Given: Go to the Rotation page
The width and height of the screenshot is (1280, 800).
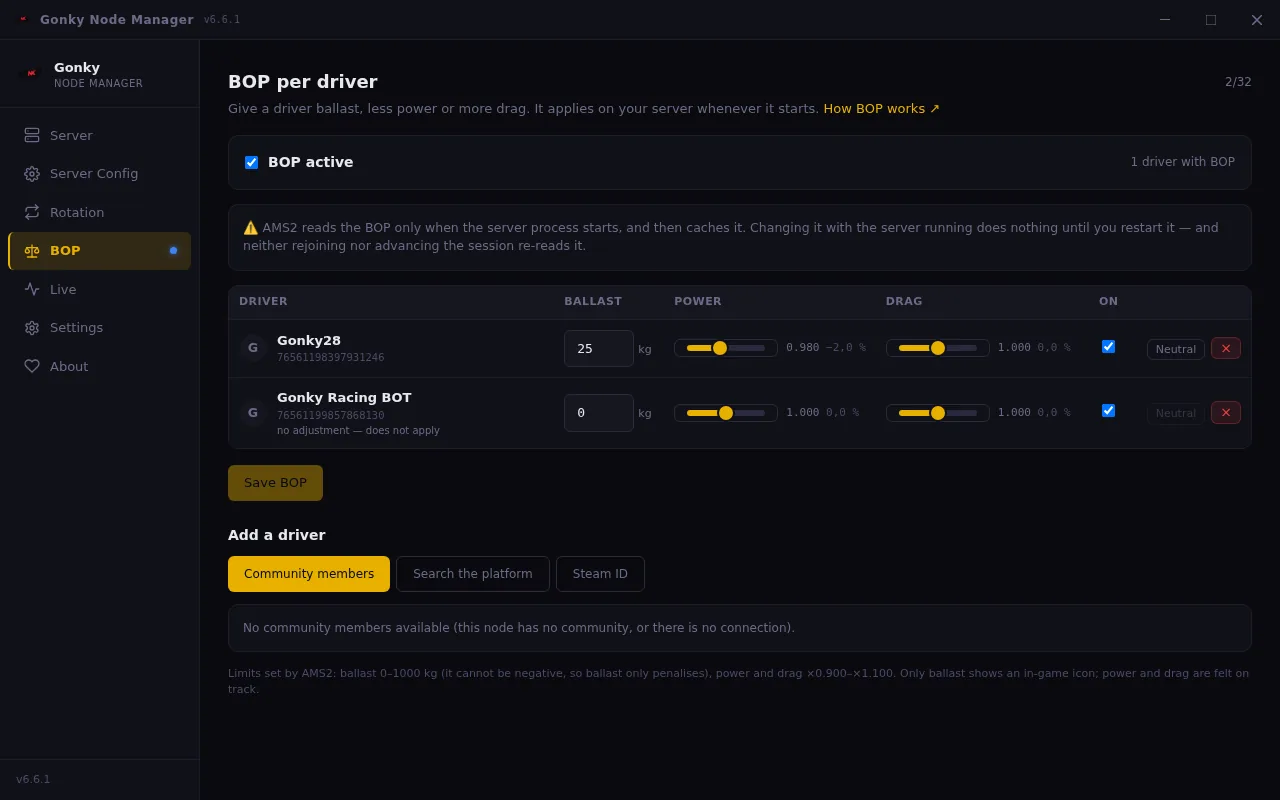Looking at the screenshot, I should (x=99, y=212).
